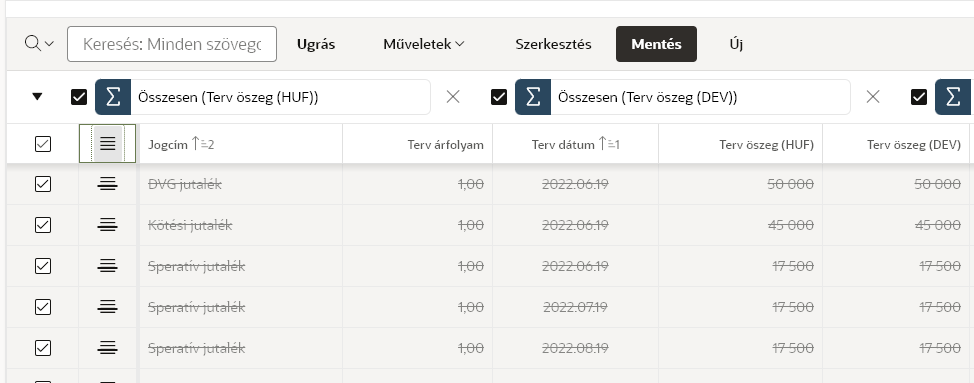Viewport: 974px width, 383px height.
Task: Remove the Összesen (Terv öszeg (HUF)) aggregate
Action: coord(453,97)
